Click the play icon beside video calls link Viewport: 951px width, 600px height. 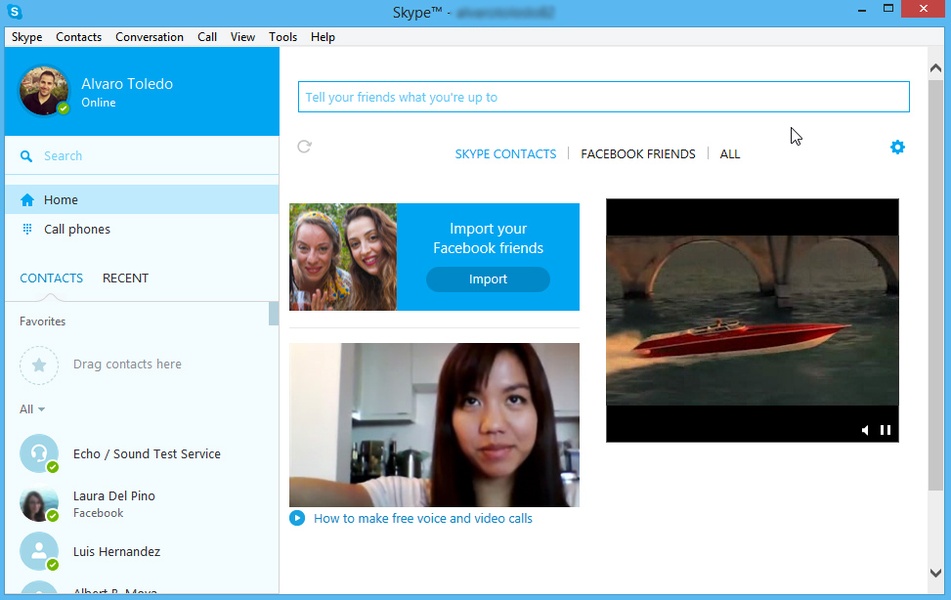pyautogui.click(x=297, y=518)
